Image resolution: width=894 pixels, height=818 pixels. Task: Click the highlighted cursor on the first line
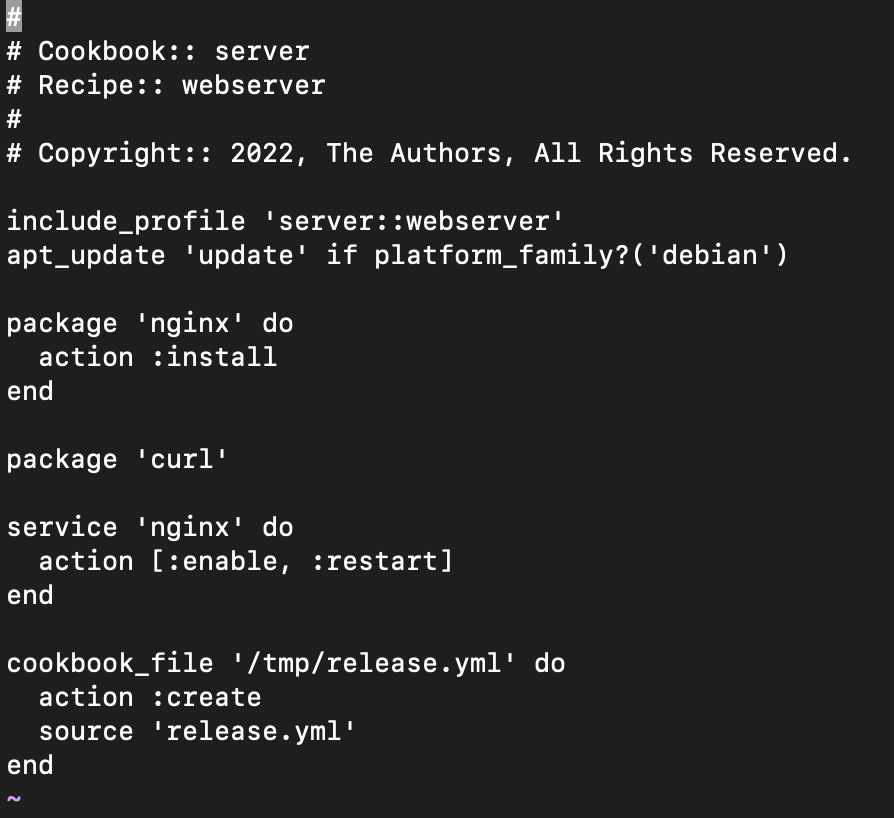pos(14,17)
